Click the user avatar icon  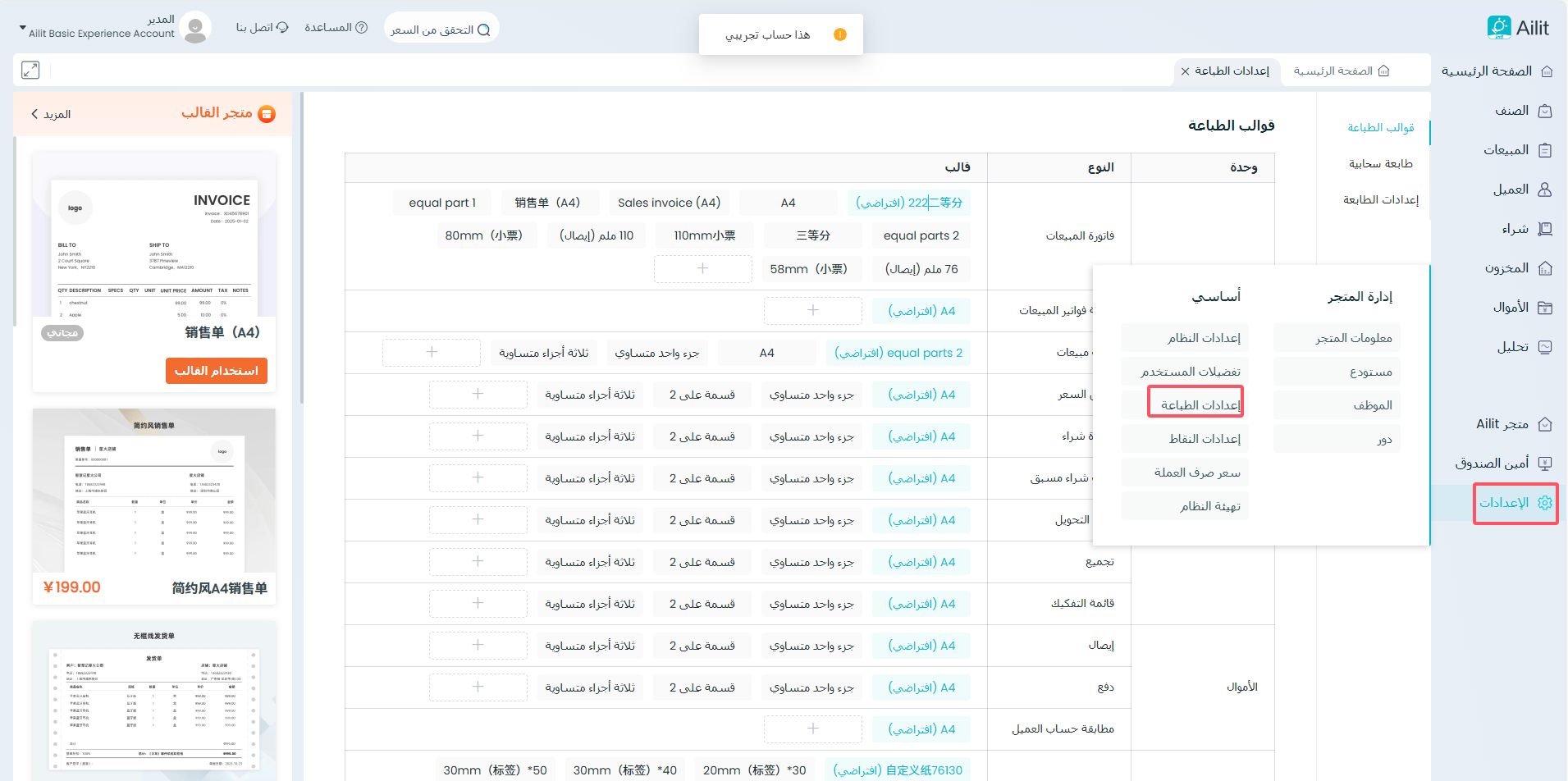click(195, 29)
